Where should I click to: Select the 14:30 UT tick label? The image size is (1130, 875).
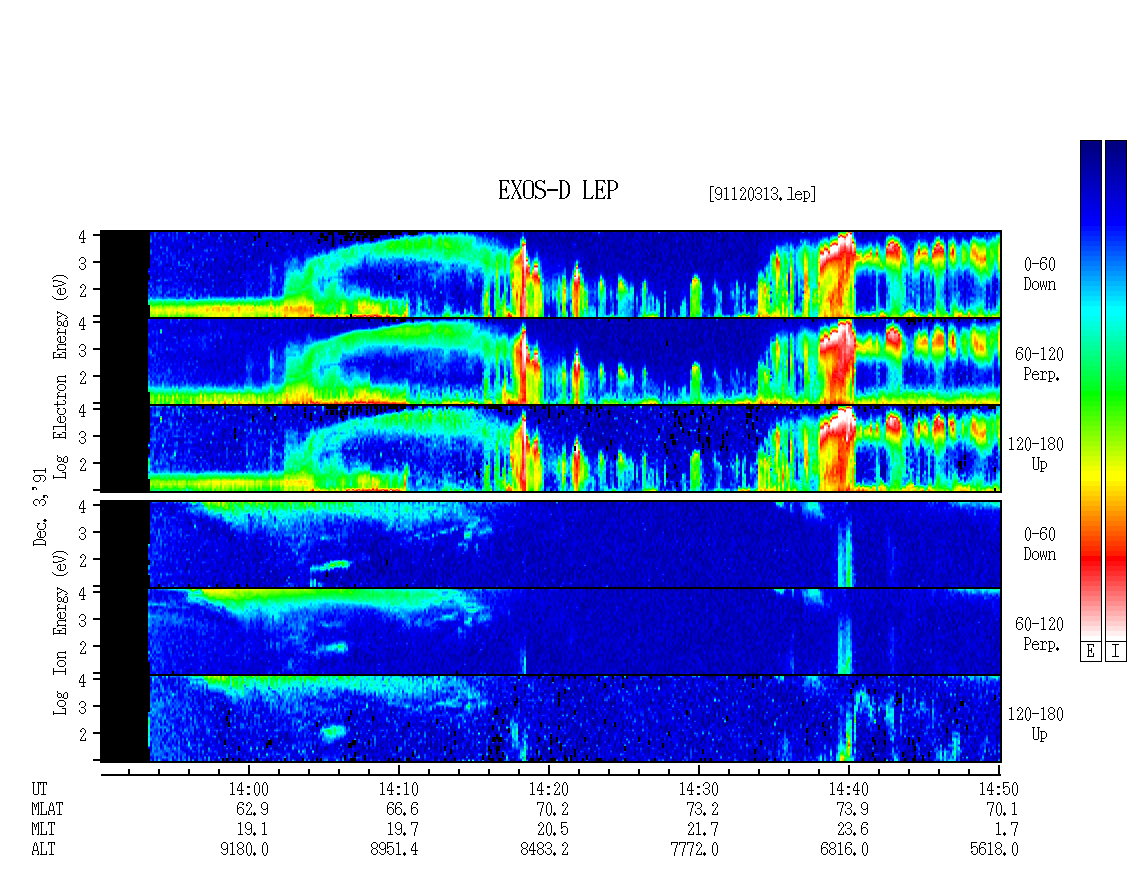(698, 789)
